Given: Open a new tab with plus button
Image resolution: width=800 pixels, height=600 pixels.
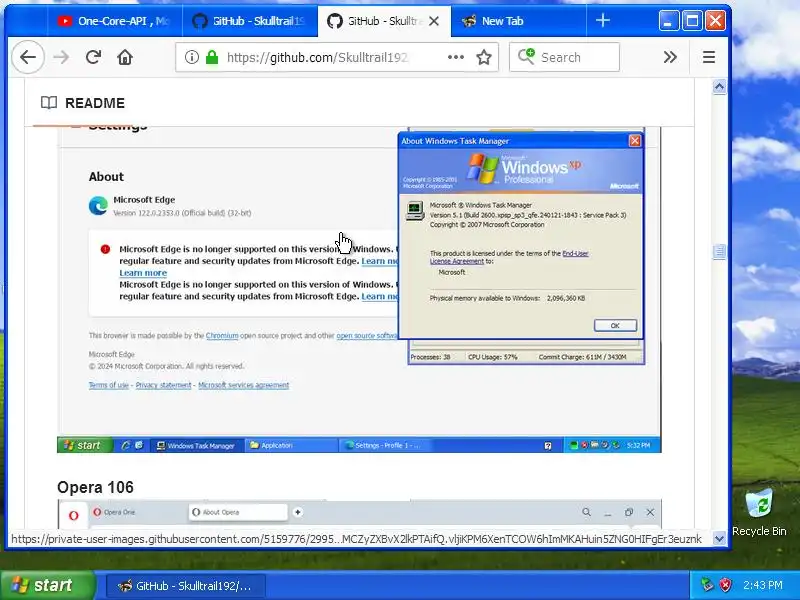Looking at the screenshot, I should click(x=603, y=20).
